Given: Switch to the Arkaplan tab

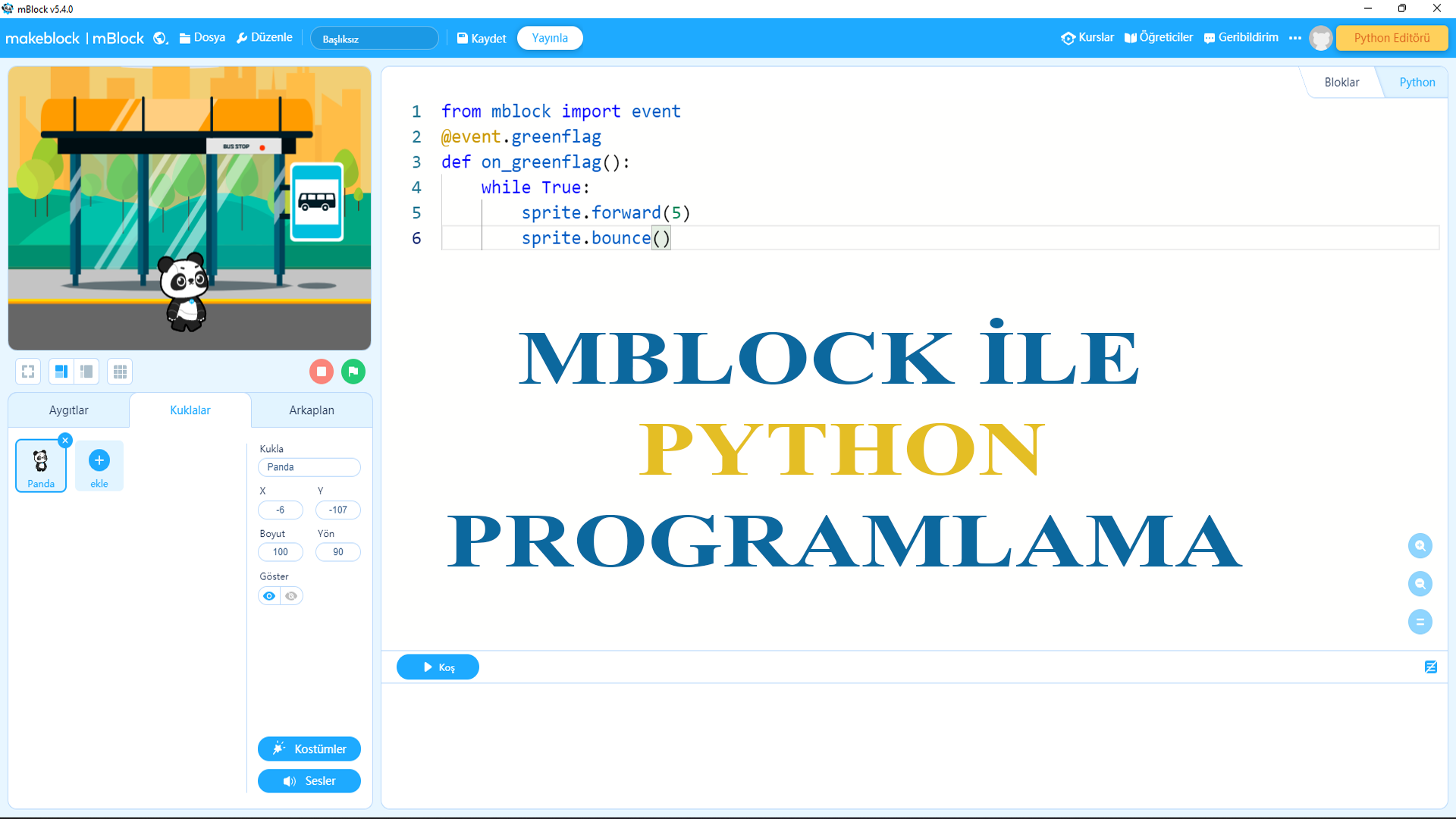Looking at the screenshot, I should [311, 409].
